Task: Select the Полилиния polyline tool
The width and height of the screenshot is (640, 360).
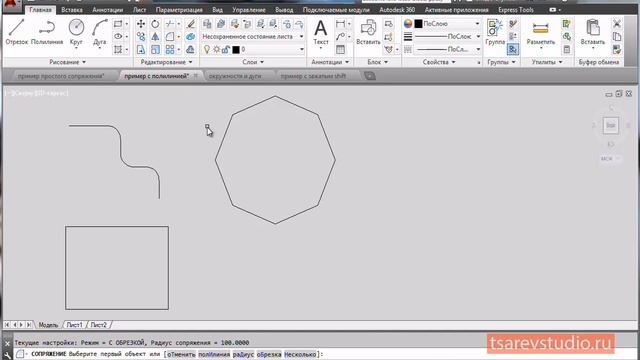Action: pyautogui.click(x=47, y=31)
